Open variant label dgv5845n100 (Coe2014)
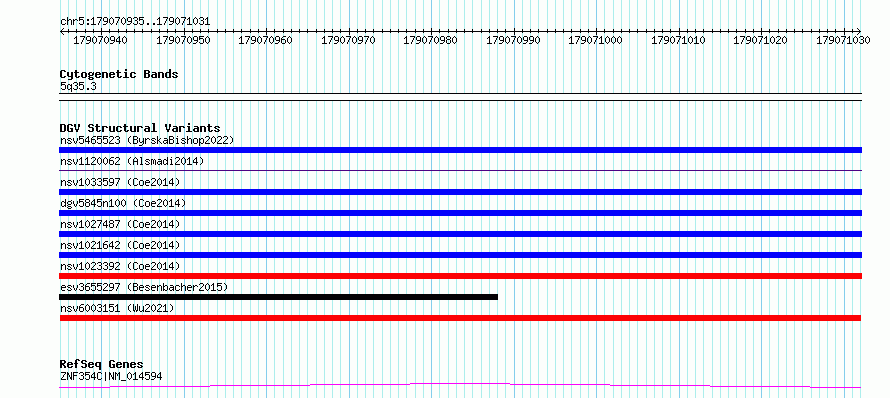 point(123,203)
